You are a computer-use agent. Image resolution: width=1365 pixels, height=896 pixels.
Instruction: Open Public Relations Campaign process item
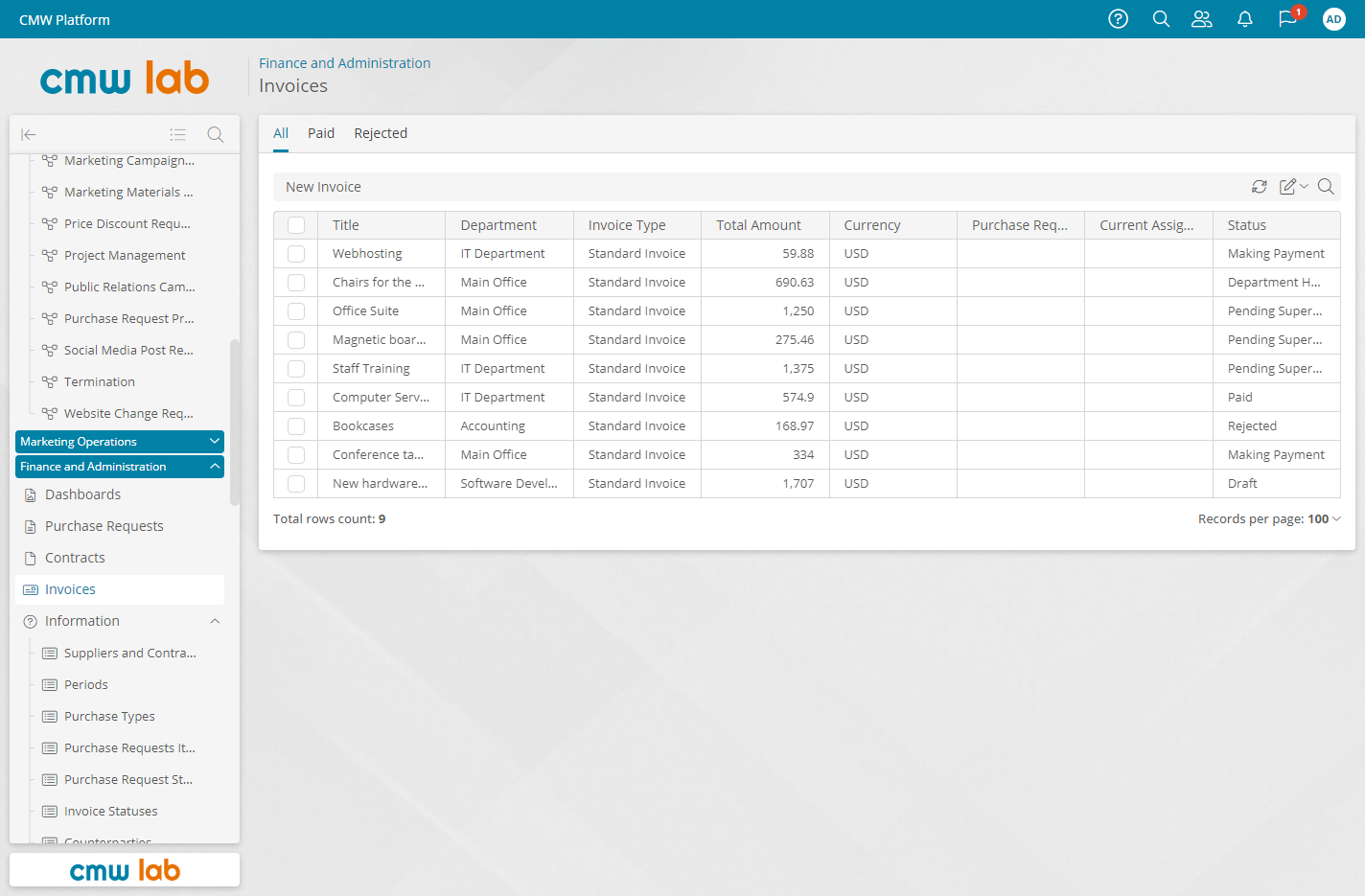(x=129, y=287)
